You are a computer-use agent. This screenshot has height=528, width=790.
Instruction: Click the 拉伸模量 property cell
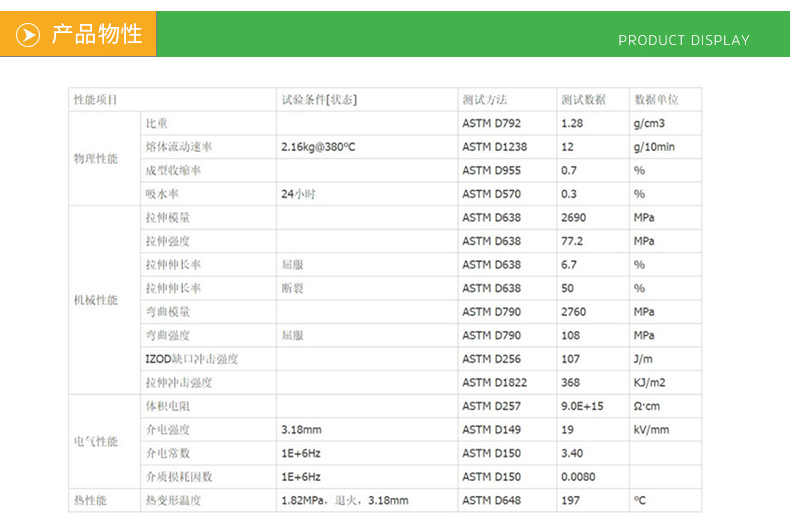pyautogui.click(x=208, y=218)
